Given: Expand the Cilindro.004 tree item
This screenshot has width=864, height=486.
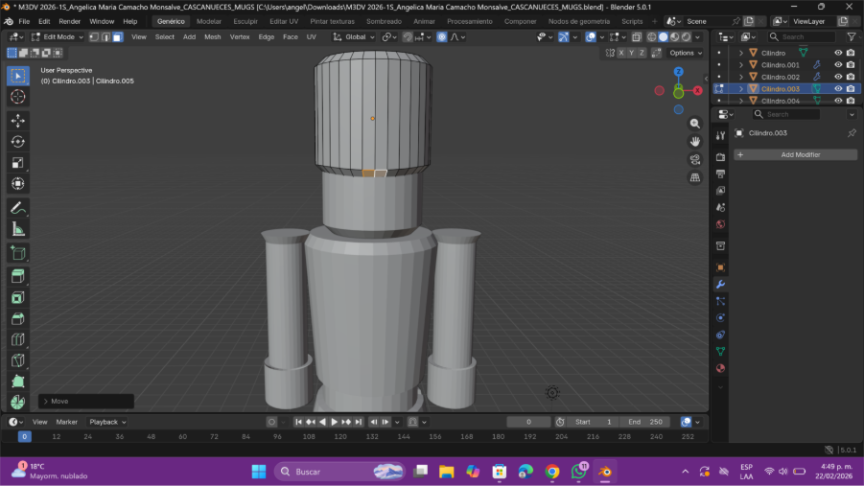Looking at the screenshot, I should pyautogui.click(x=741, y=101).
